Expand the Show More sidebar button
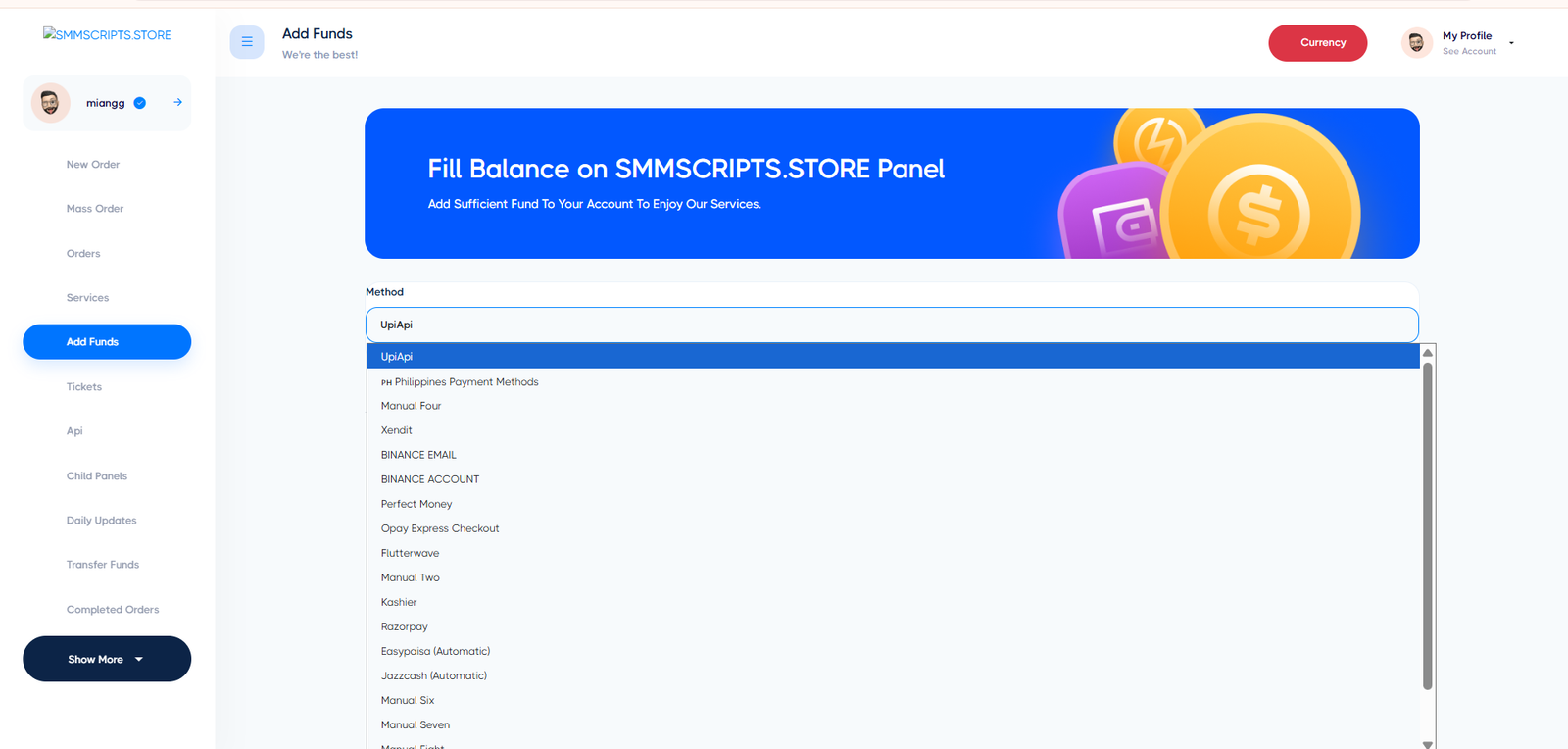Image resolution: width=1568 pixels, height=749 pixels. click(x=107, y=659)
